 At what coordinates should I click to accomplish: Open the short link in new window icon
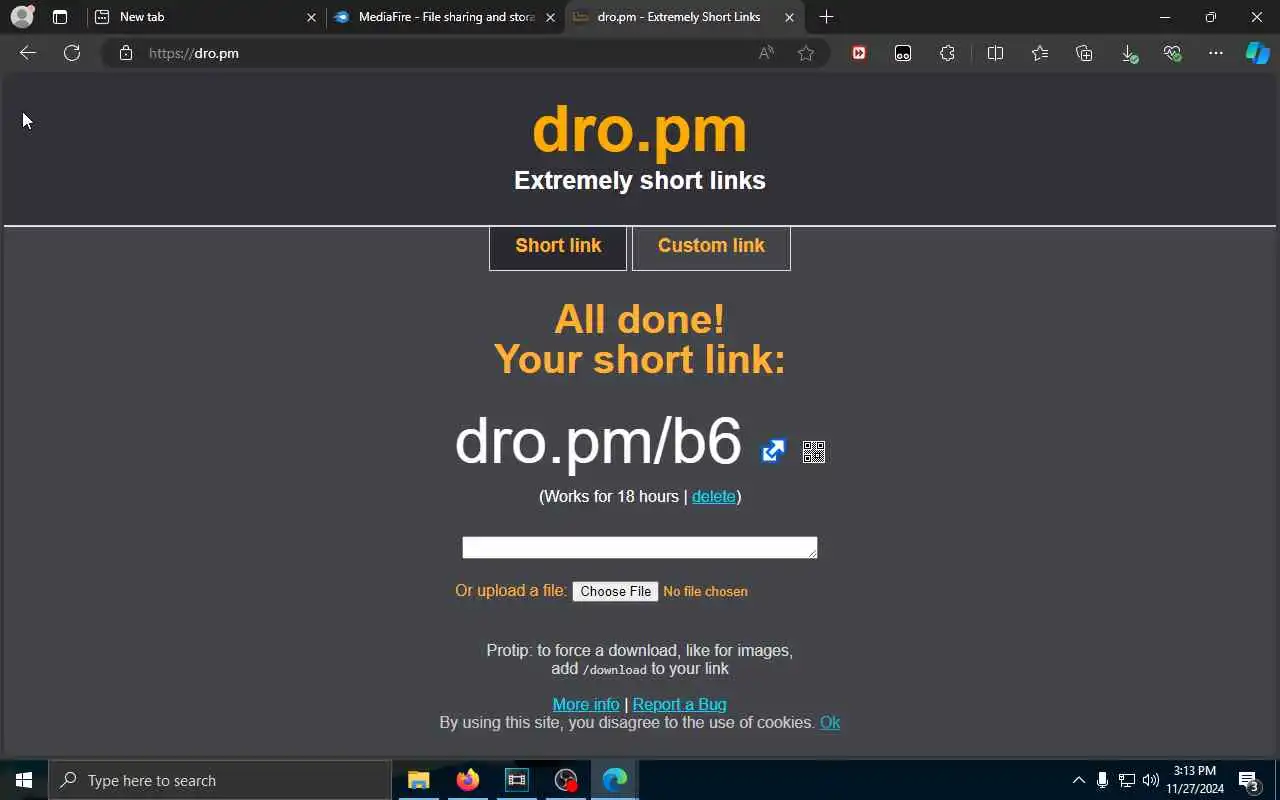tap(773, 451)
